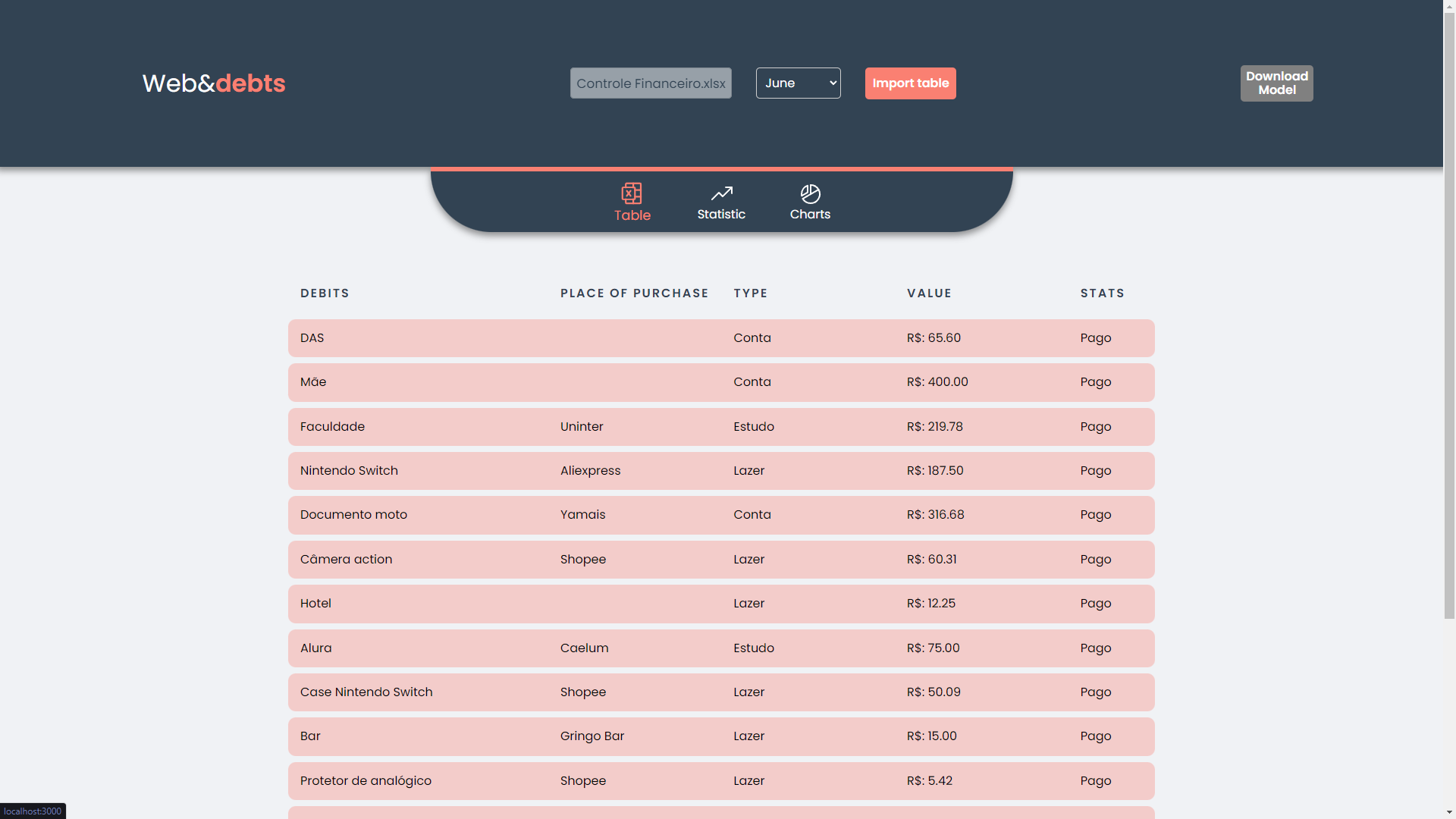Screen dimensions: 1456x819
Task: Click Pago status on the Hotel row
Action: click(x=1095, y=603)
